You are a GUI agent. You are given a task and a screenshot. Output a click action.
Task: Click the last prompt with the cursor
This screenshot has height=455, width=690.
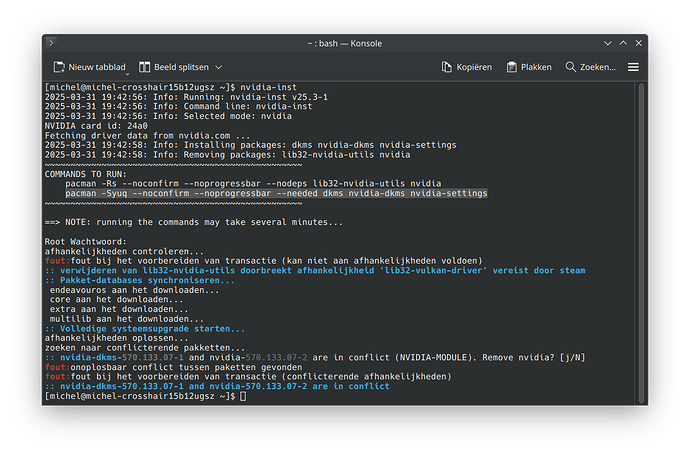(x=146, y=396)
